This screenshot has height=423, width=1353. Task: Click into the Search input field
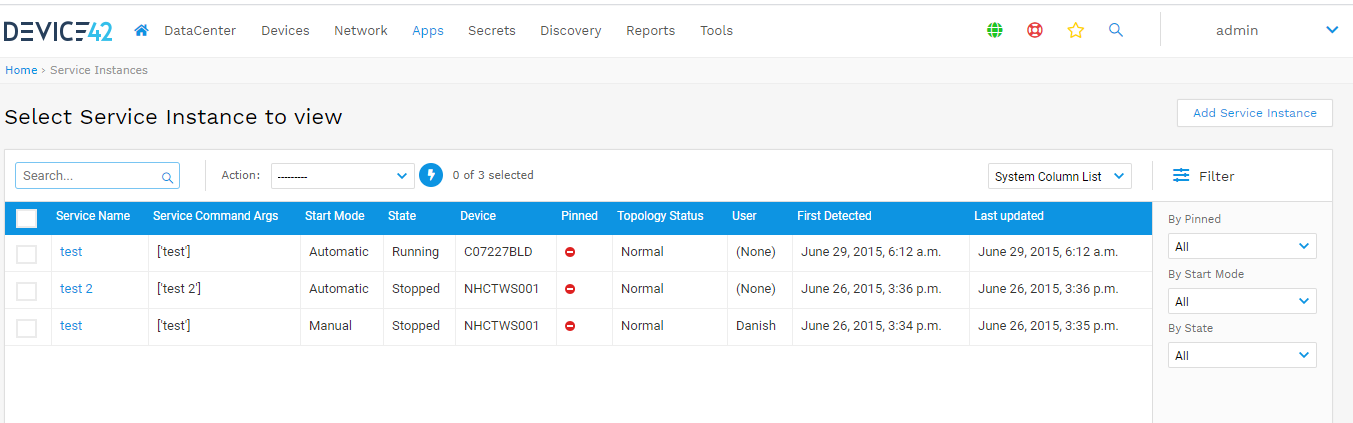tap(90, 176)
